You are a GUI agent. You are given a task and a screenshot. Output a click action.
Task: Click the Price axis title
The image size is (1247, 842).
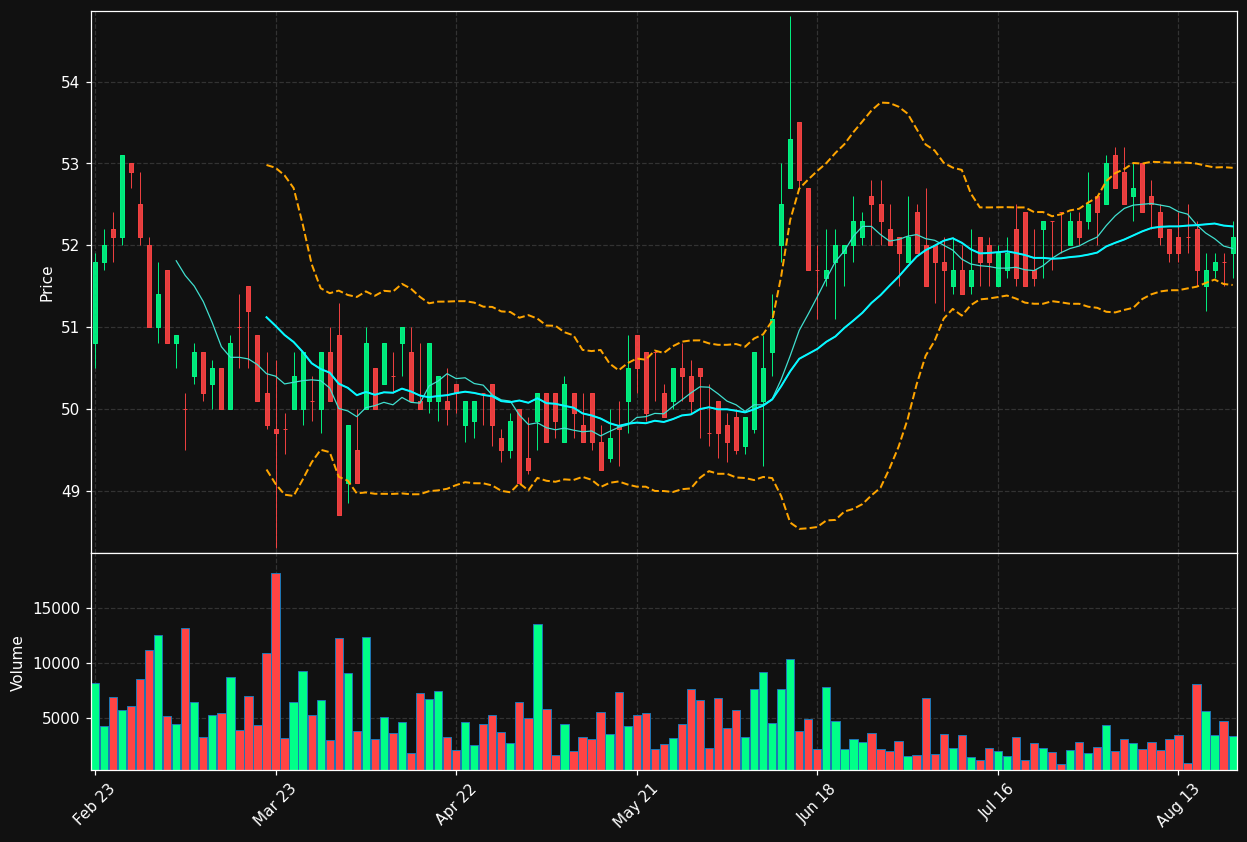point(47,283)
